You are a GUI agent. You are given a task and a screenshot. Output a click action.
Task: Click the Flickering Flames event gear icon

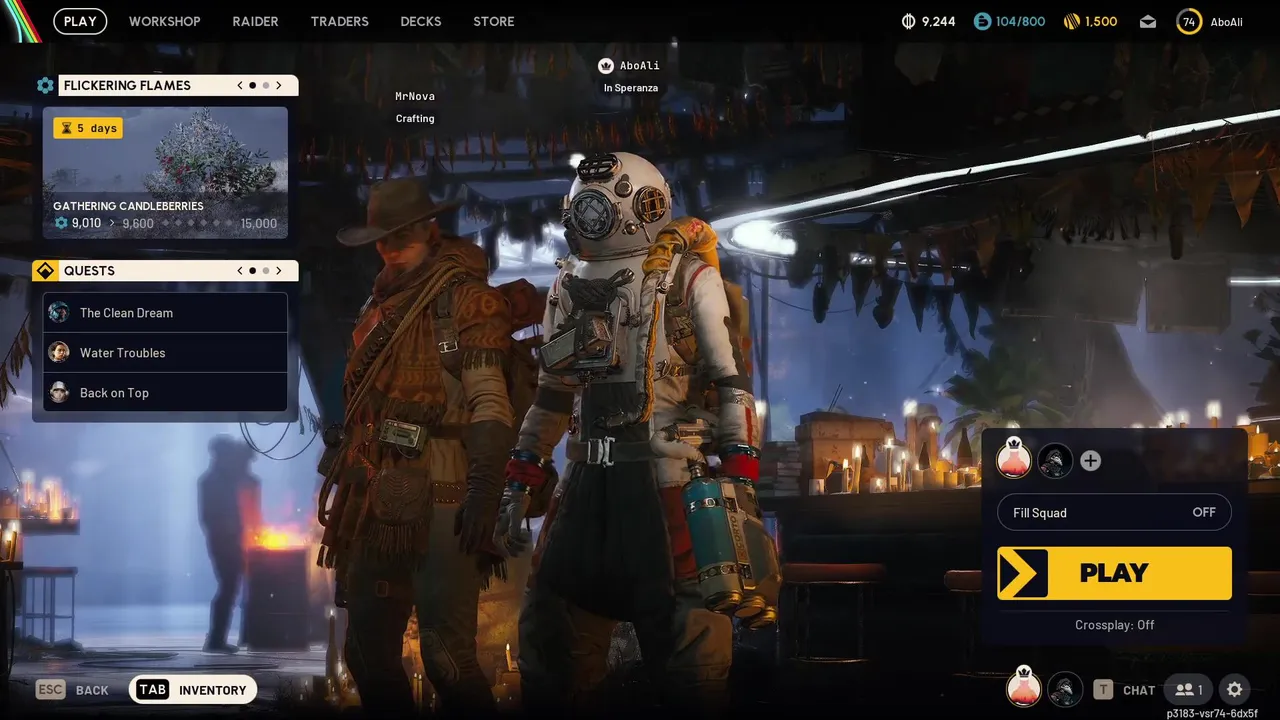tap(45, 85)
